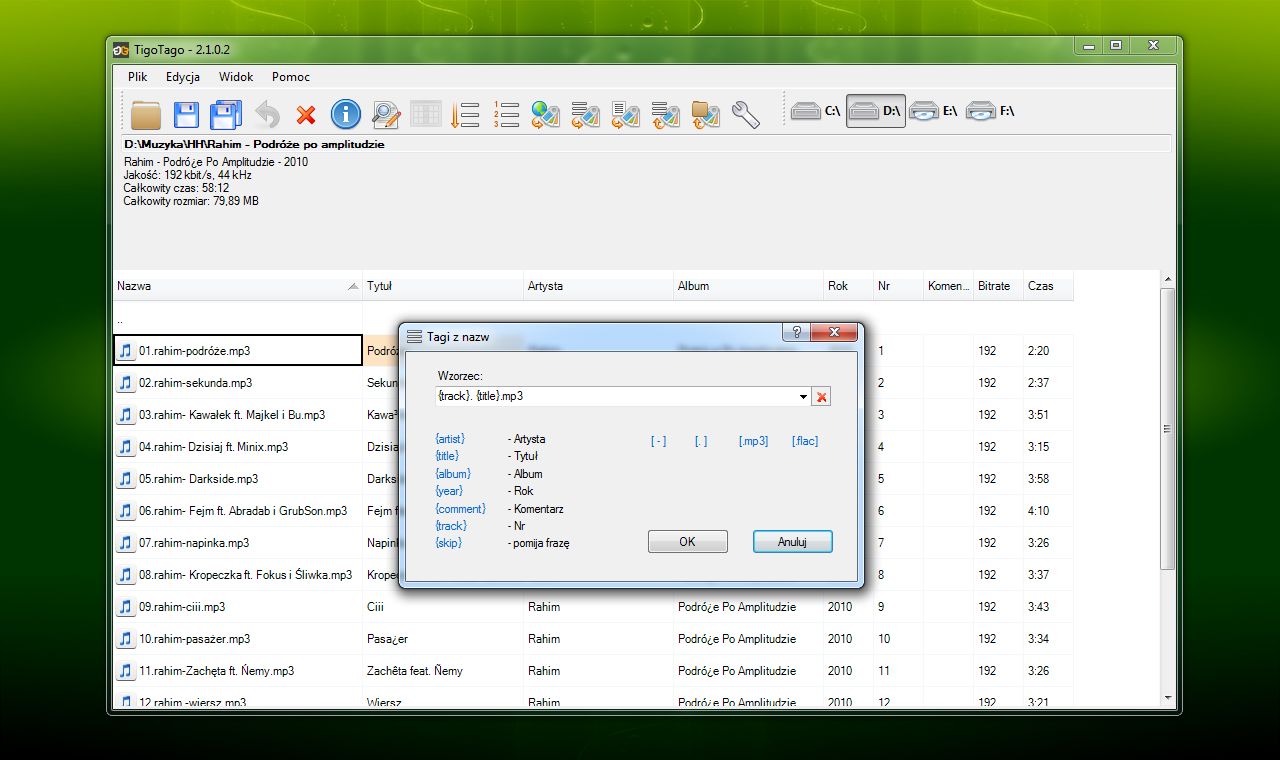
Task: Sort by the Bitrate column header
Action: click(x=999, y=286)
